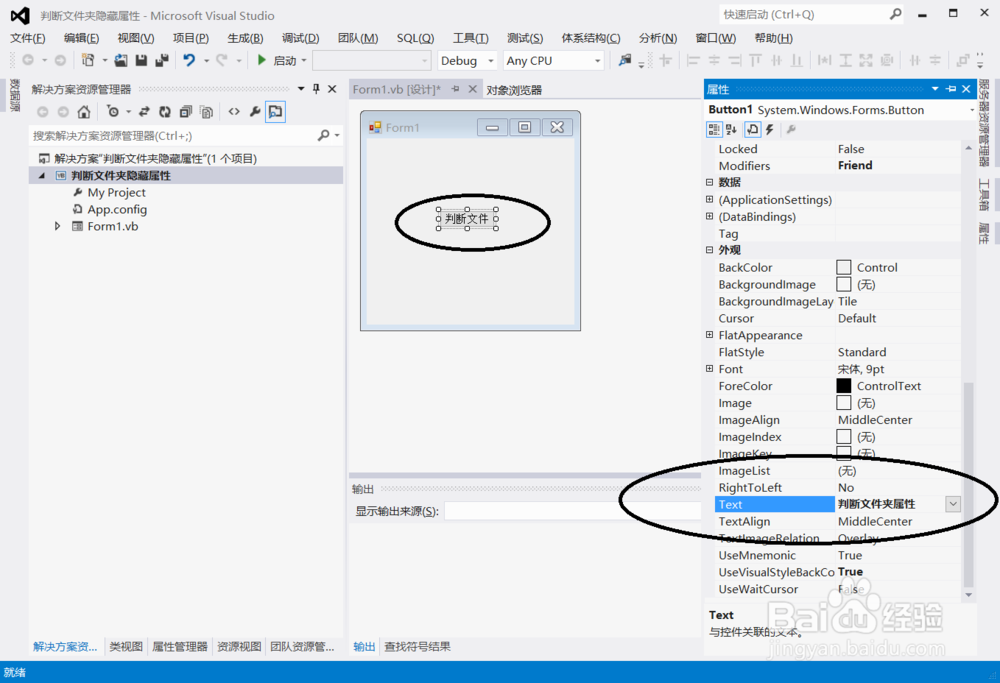Click the Categorized view icon in Properties

tap(714, 130)
